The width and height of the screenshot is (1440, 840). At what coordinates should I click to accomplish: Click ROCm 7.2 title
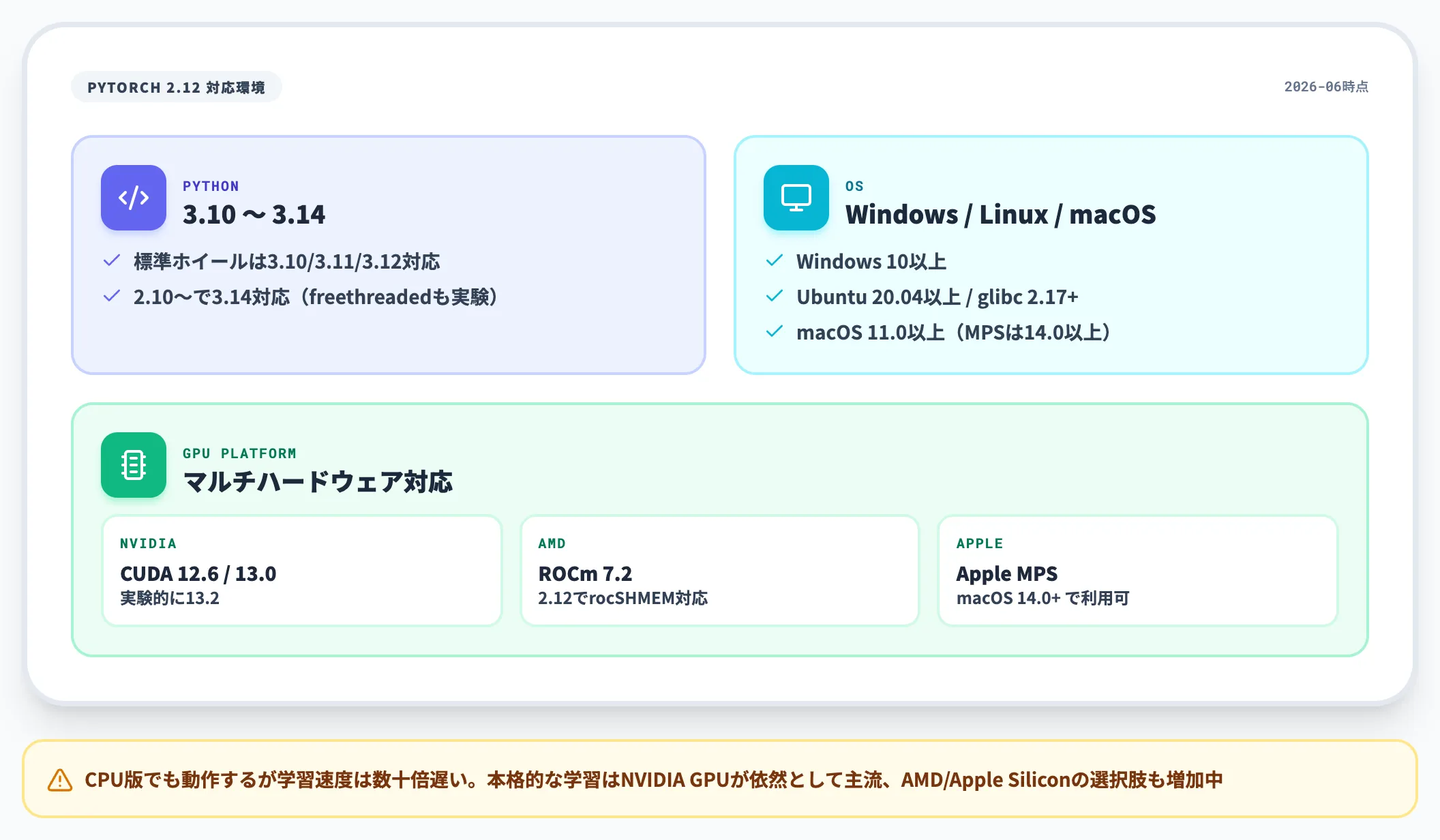coord(585,573)
